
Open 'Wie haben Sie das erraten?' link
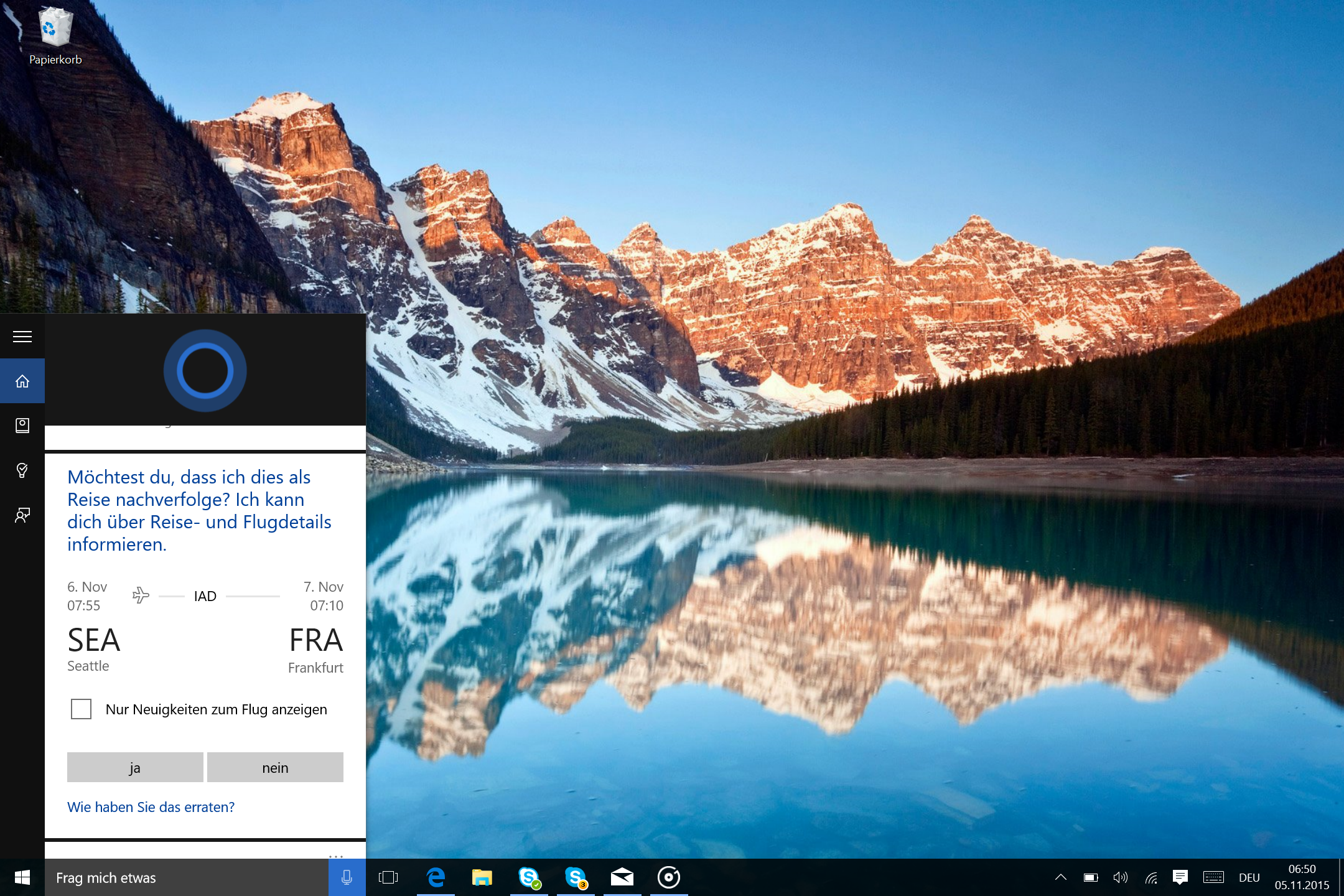151,807
